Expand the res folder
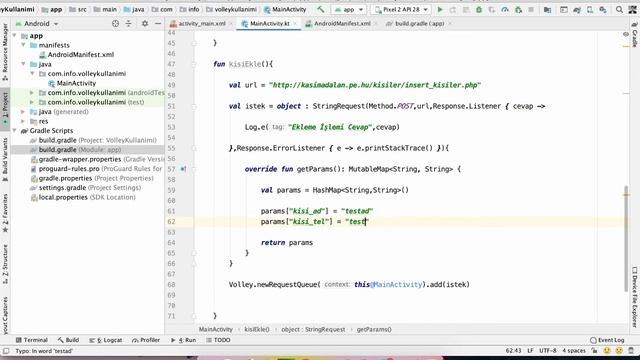This screenshot has height=360, width=640. (x=24, y=121)
